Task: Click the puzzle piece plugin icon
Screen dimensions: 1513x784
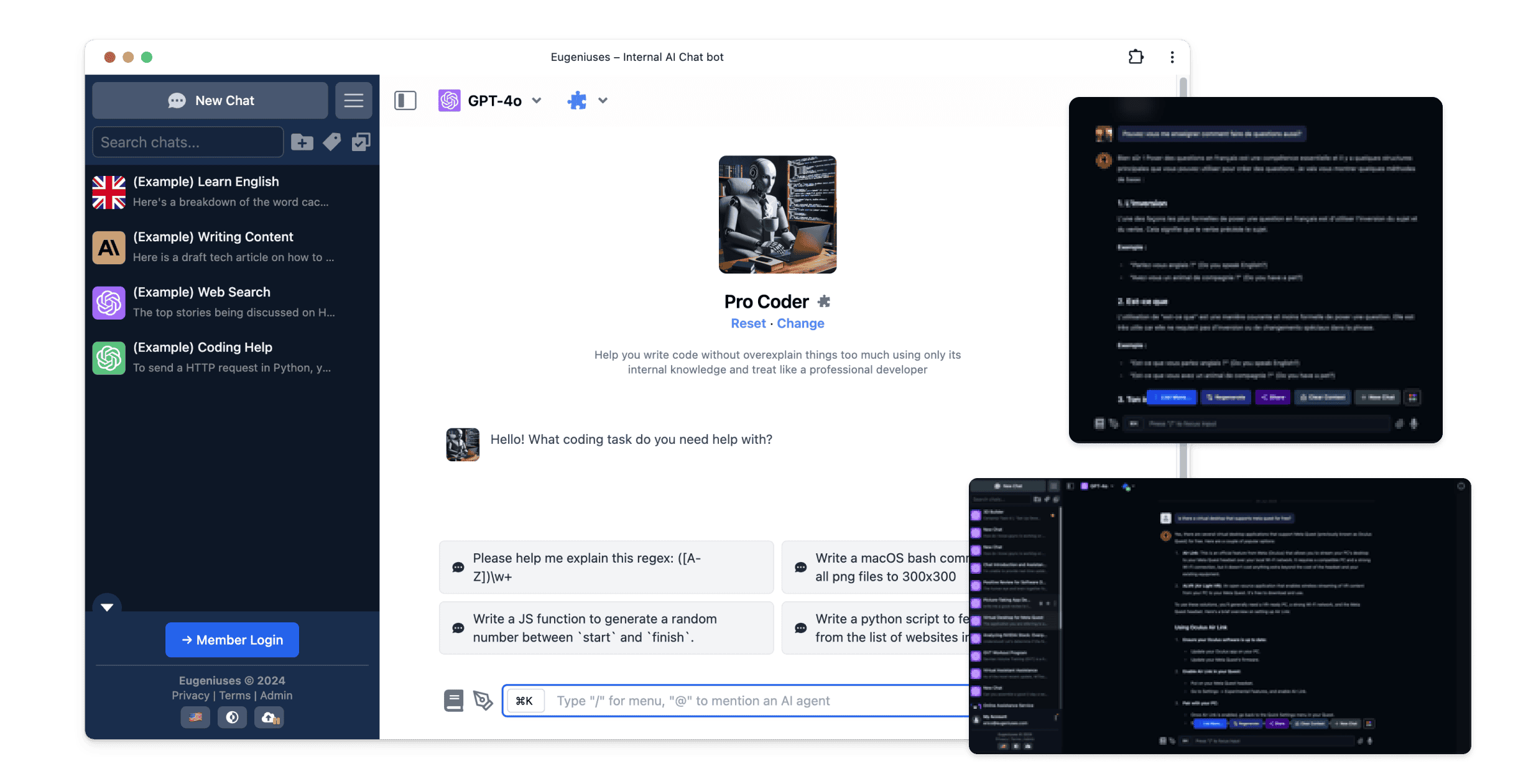Action: click(577, 100)
